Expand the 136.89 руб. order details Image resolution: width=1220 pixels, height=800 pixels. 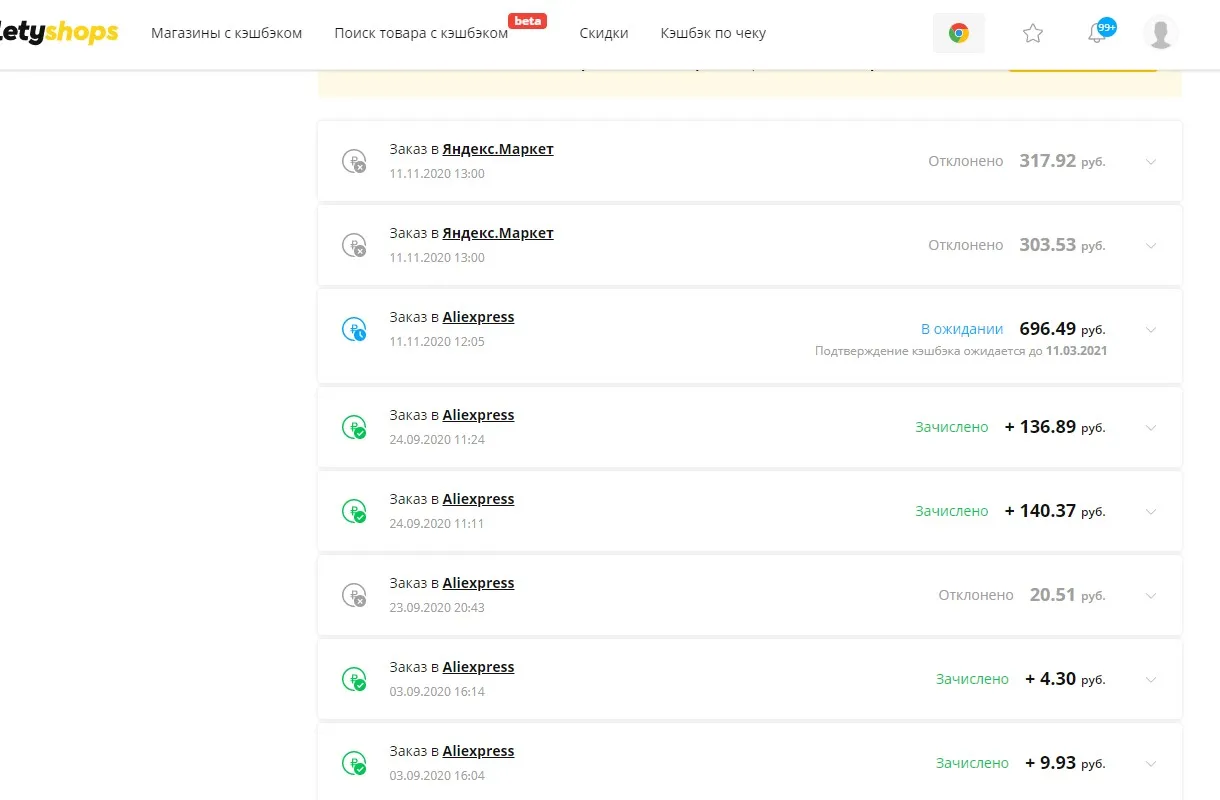[1150, 428]
